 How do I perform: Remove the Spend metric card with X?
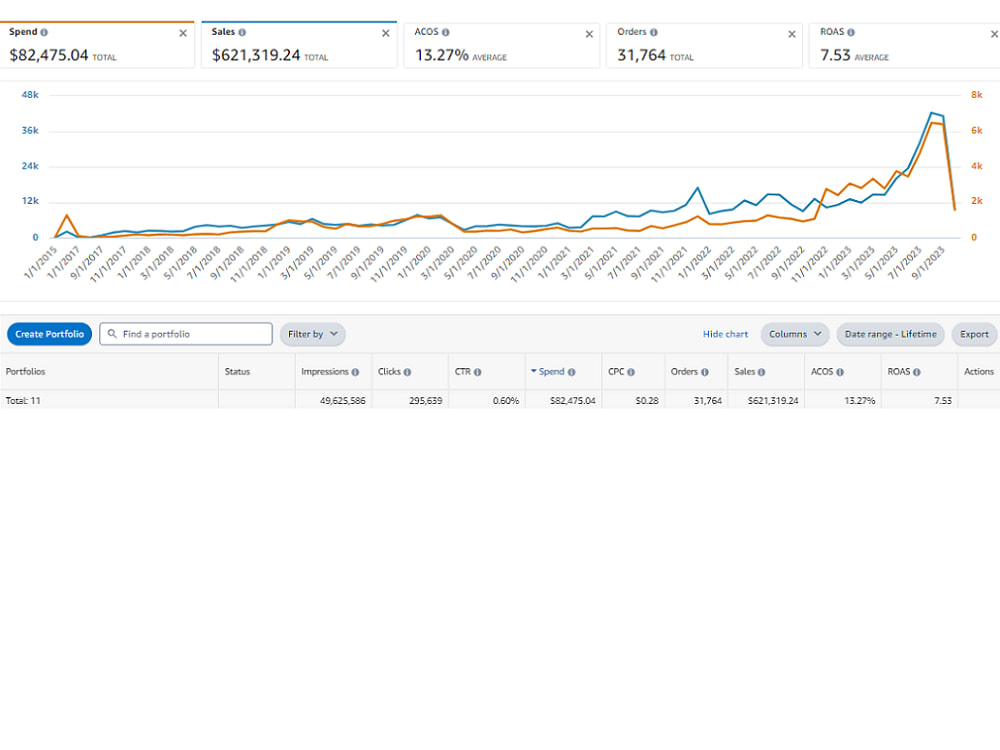pyautogui.click(x=183, y=33)
